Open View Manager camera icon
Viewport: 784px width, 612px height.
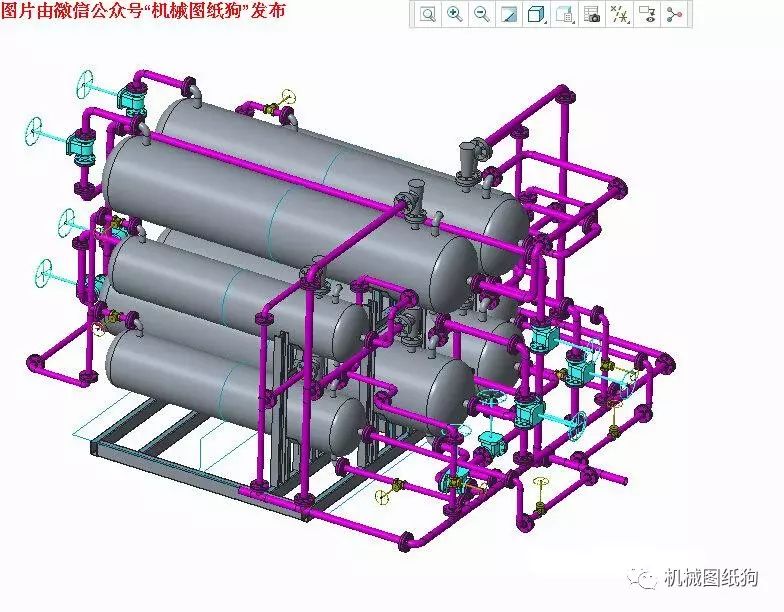(x=592, y=14)
